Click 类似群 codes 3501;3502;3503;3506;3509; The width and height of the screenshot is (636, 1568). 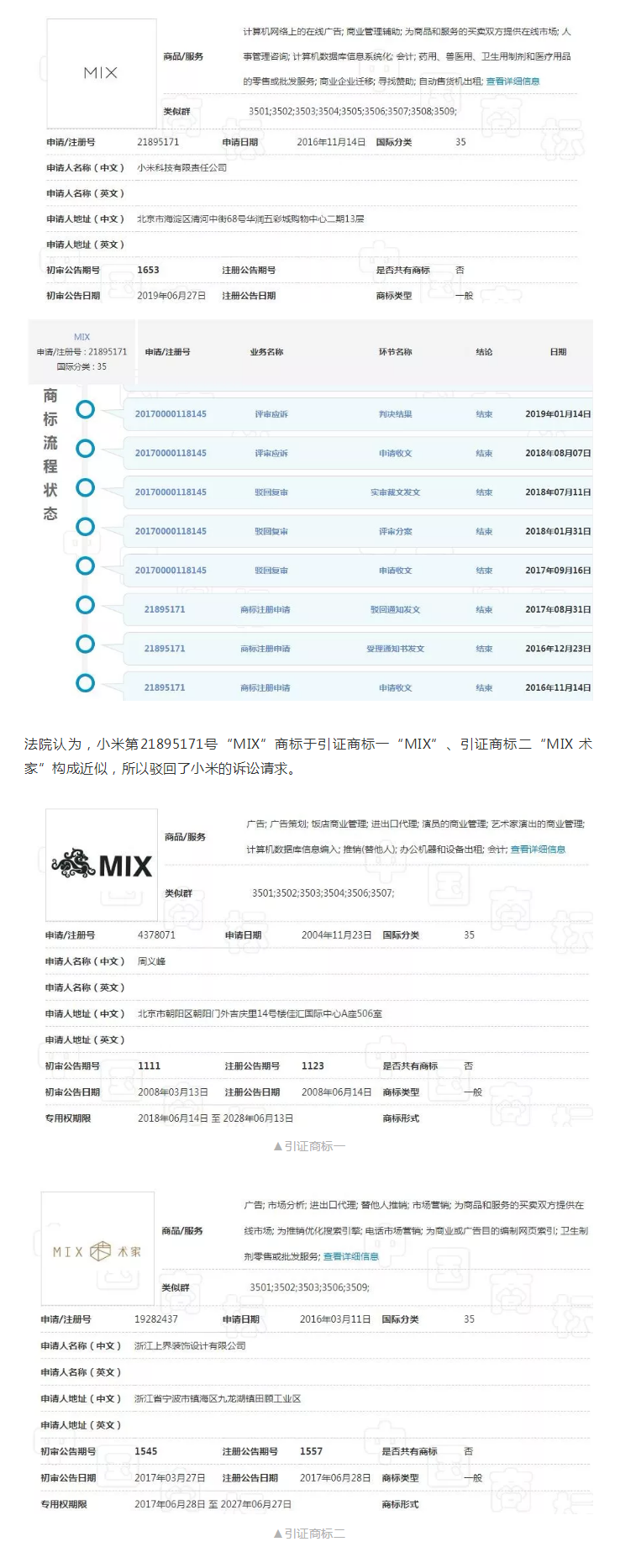[309, 1287]
